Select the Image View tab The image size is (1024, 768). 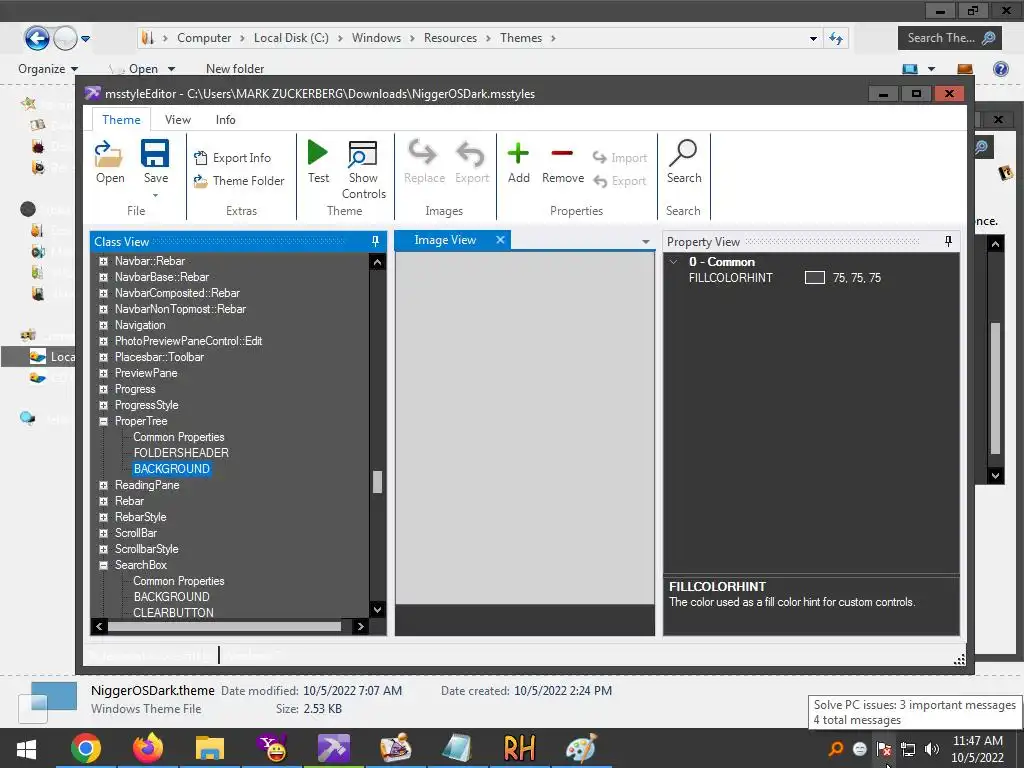[x=445, y=240]
